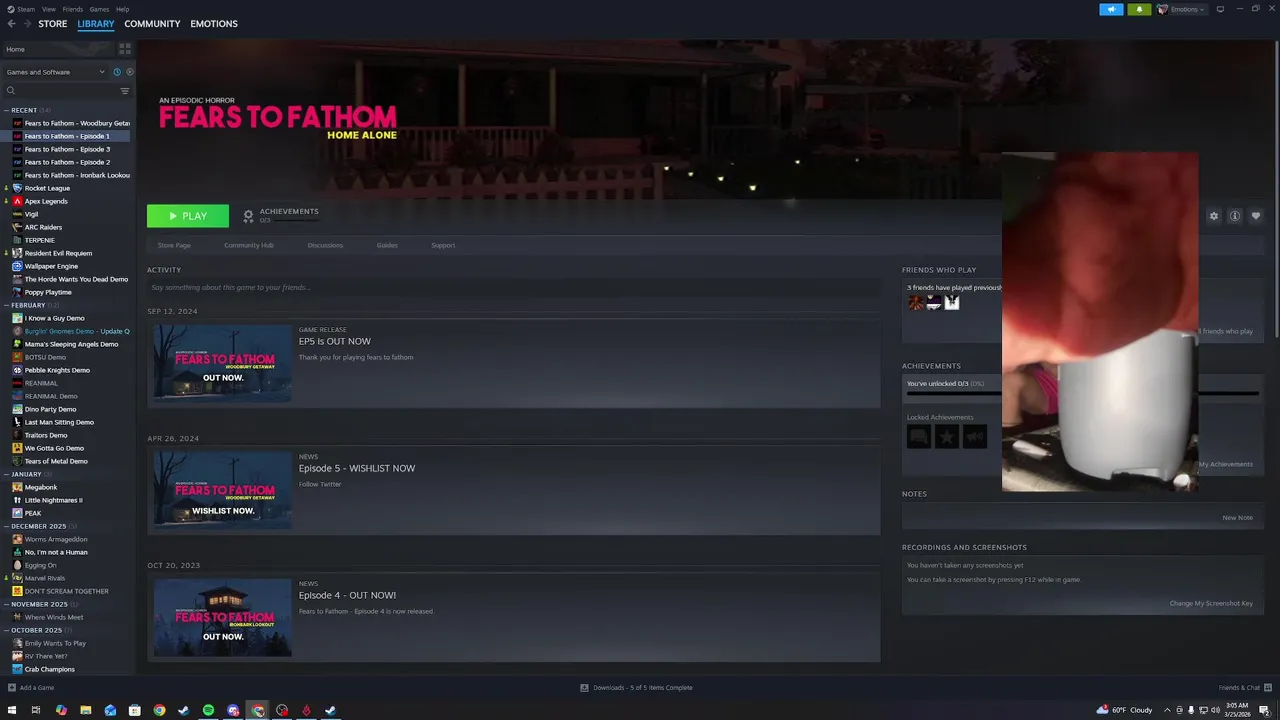Add game to favorites with heart icon
This screenshot has width=1280, height=720.
click(x=1256, y=216)
